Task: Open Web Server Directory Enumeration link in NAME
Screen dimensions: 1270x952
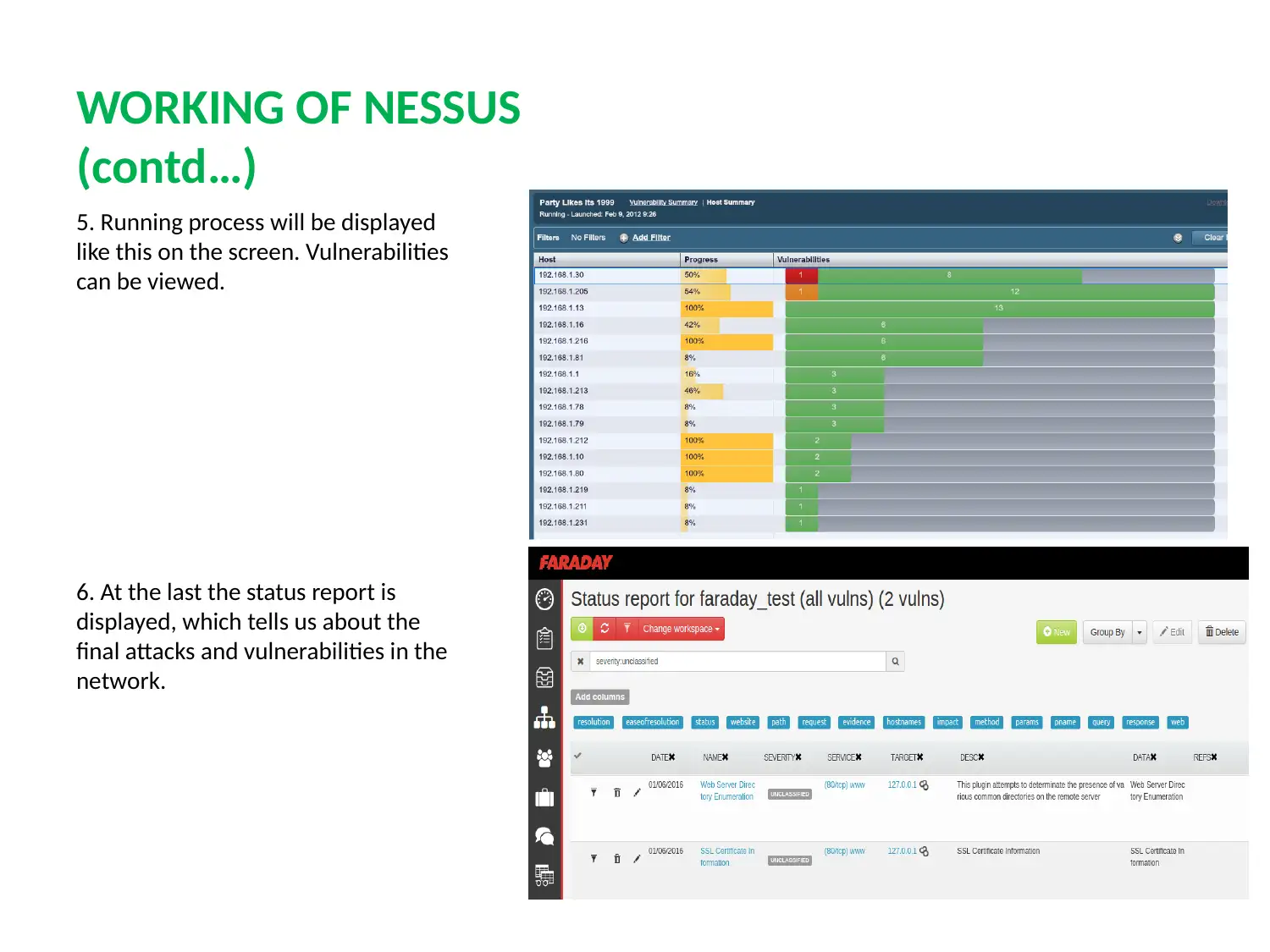Action: click(727, 790)
